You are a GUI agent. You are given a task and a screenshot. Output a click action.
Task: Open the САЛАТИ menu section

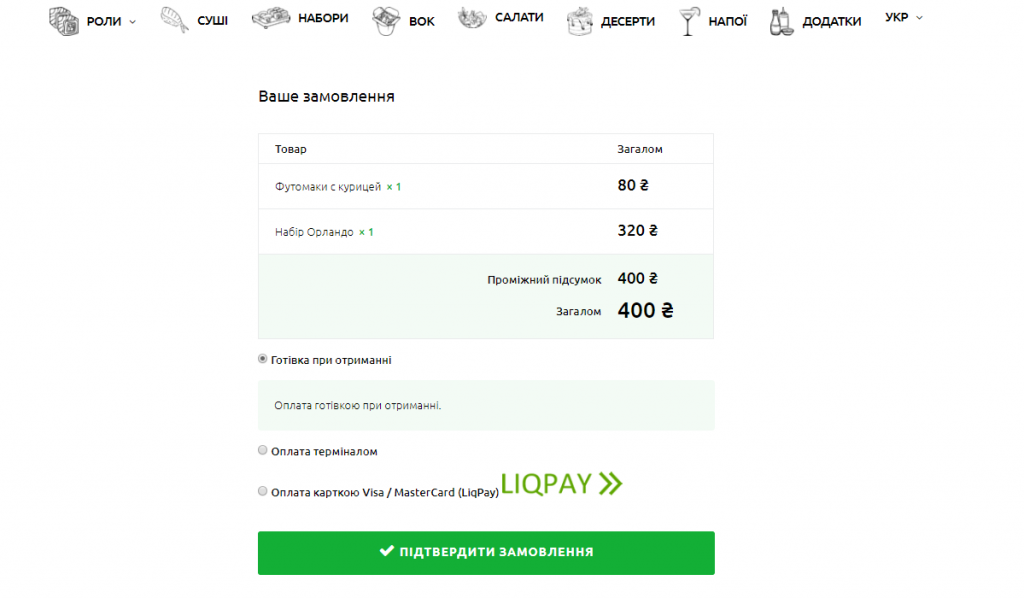tap(519, 18)
